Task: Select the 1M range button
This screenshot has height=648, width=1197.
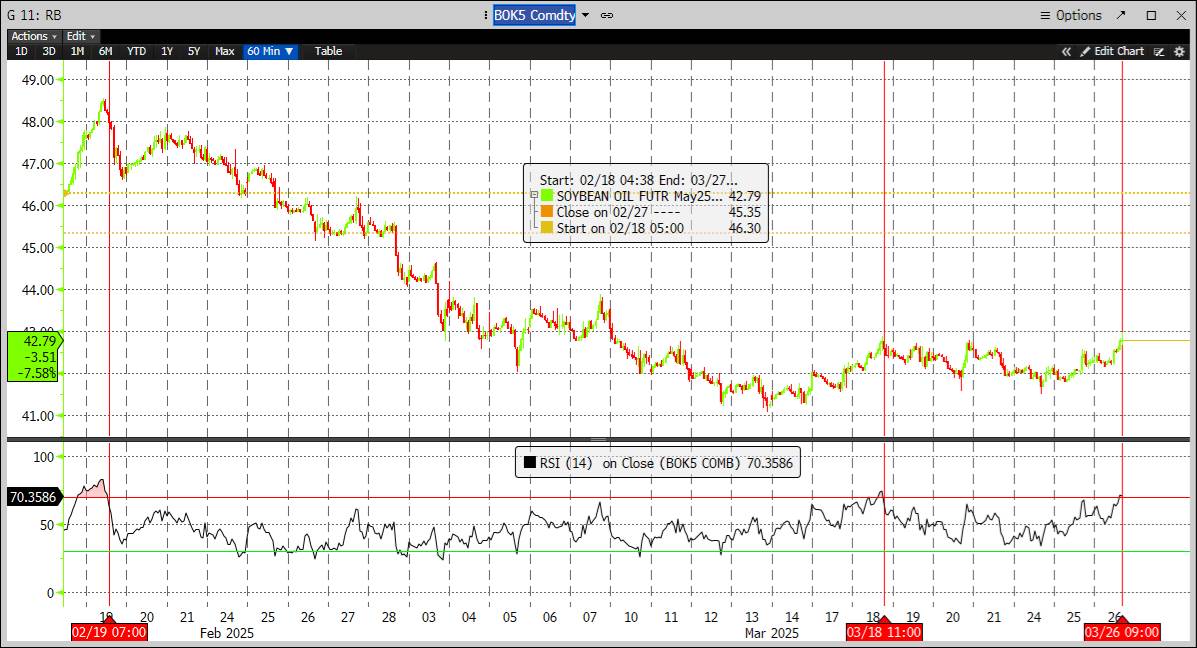Action: [x=77, y=51]
